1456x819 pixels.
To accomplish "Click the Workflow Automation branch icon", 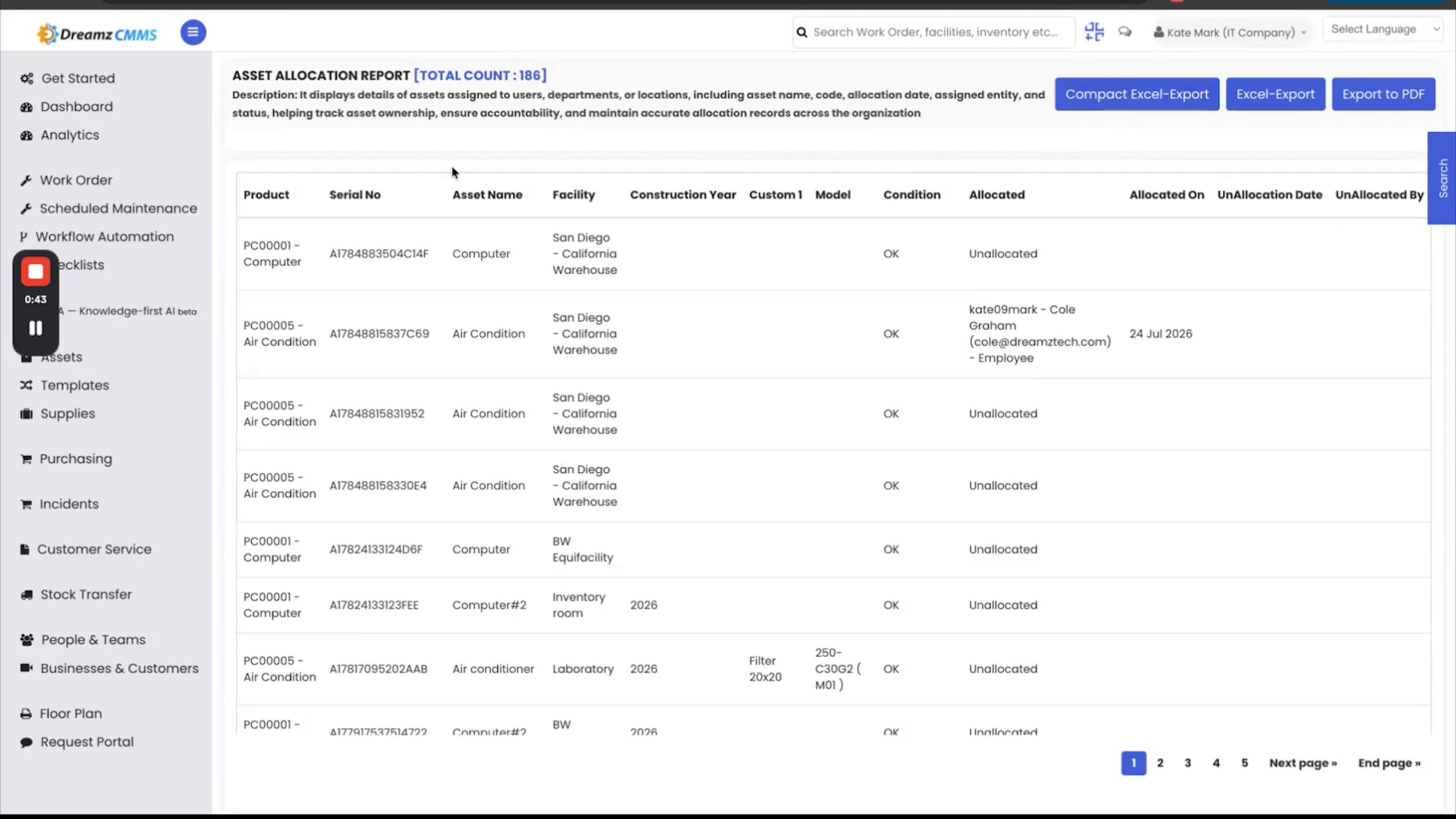I will click(x=24, y=237).
